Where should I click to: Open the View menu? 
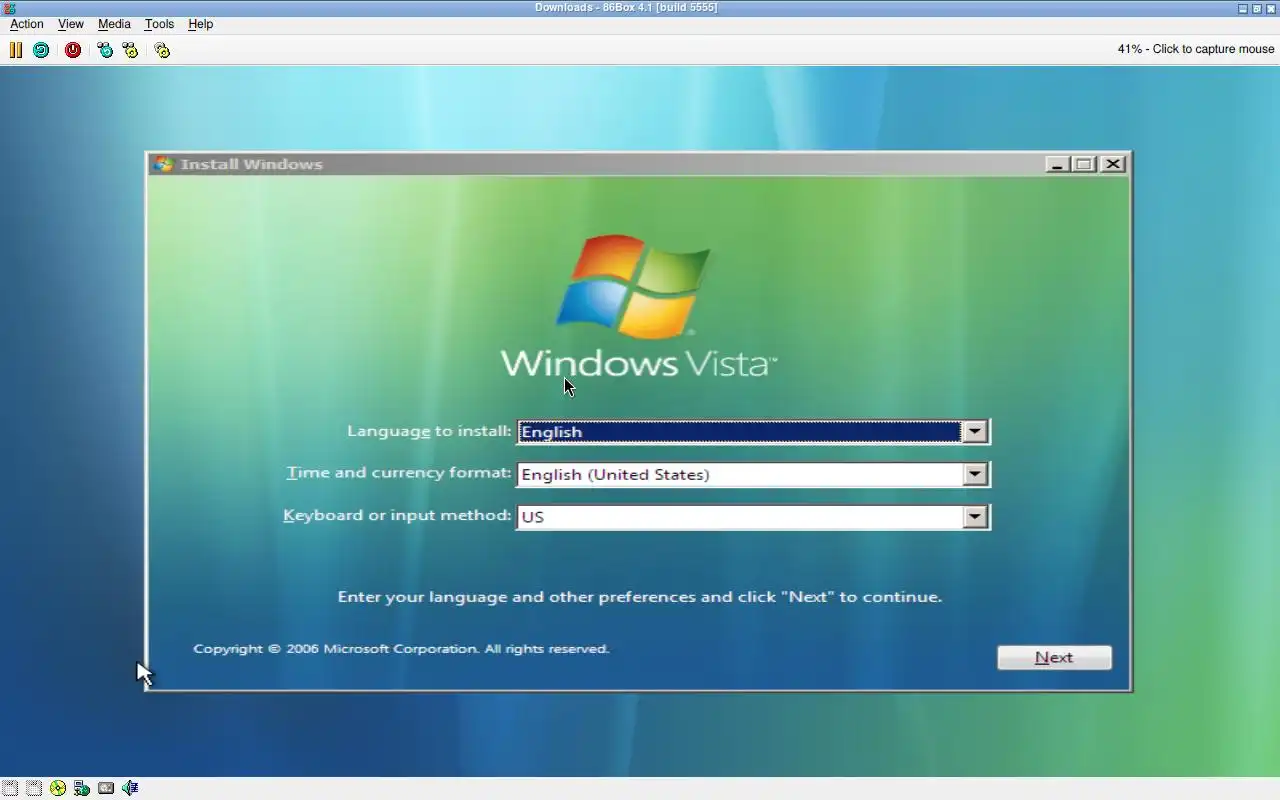pyautogui.click(x=71, y=24)
